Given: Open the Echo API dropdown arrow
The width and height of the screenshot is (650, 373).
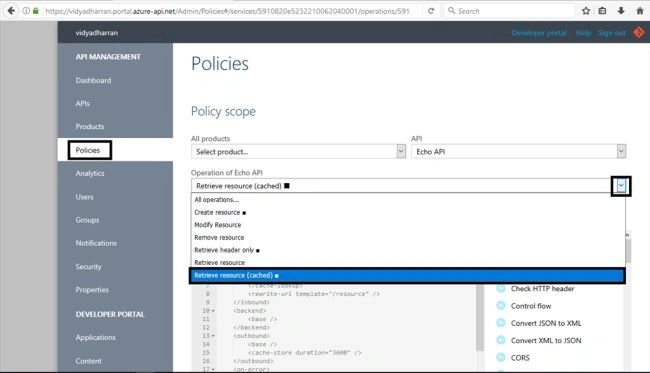Looking at the screenshot, I should (x=621, y=151).
